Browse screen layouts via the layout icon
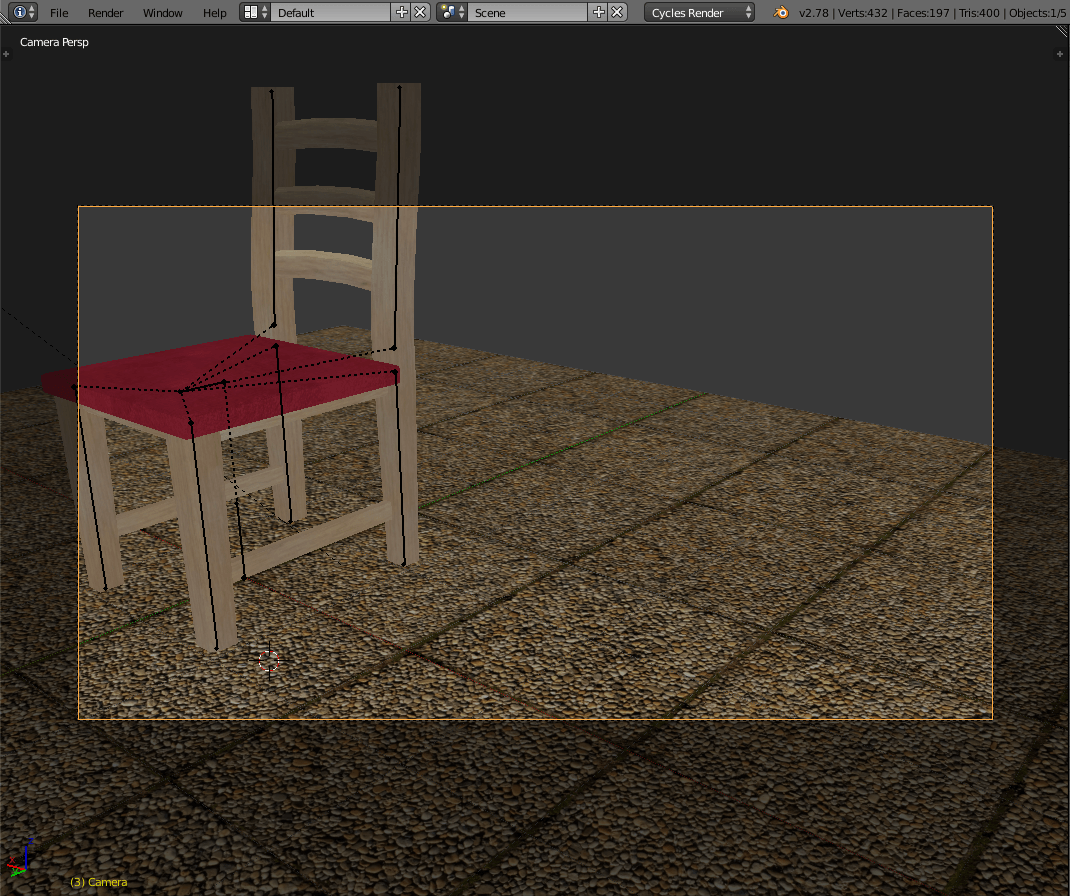The height and width of the screenshot is (896, 1070). pyautogui.click(x=256, y=13)
